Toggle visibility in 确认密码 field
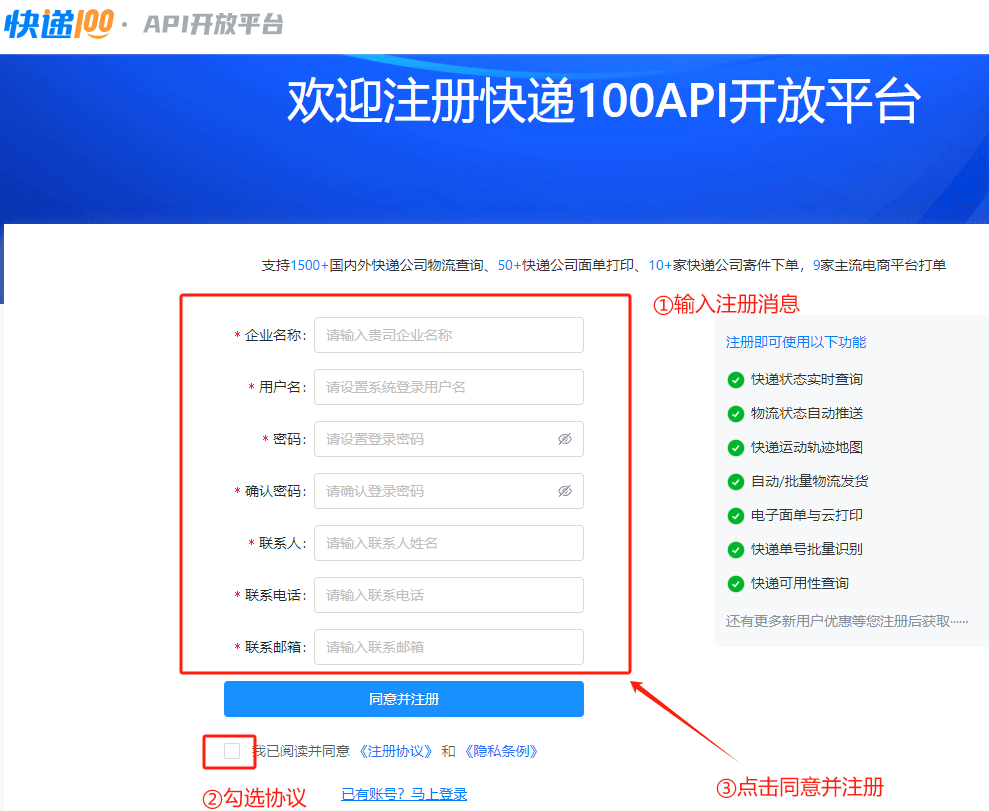989x811 pixels. coord(565,491)
